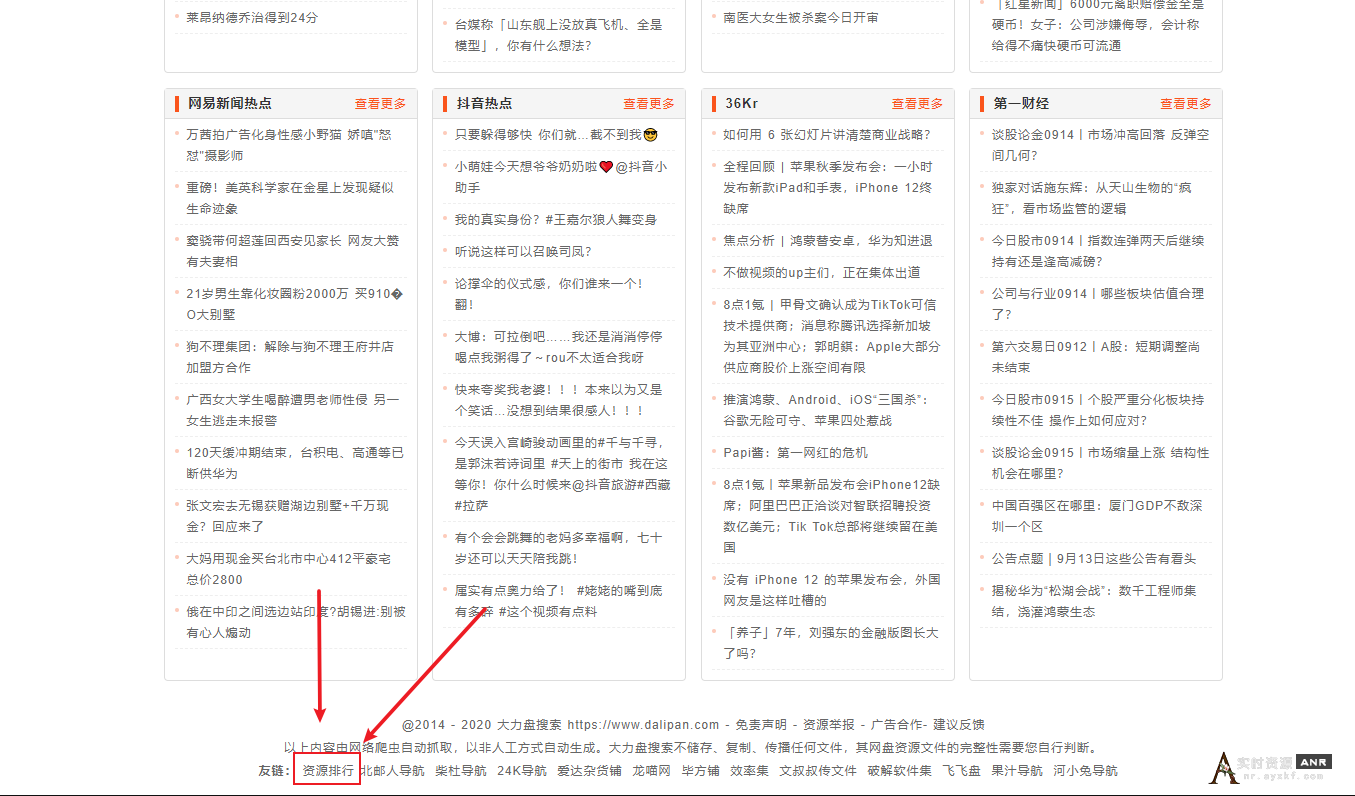Open the 破解软件集 footer link
The image size is (1355, 796).
coord(899,771)
